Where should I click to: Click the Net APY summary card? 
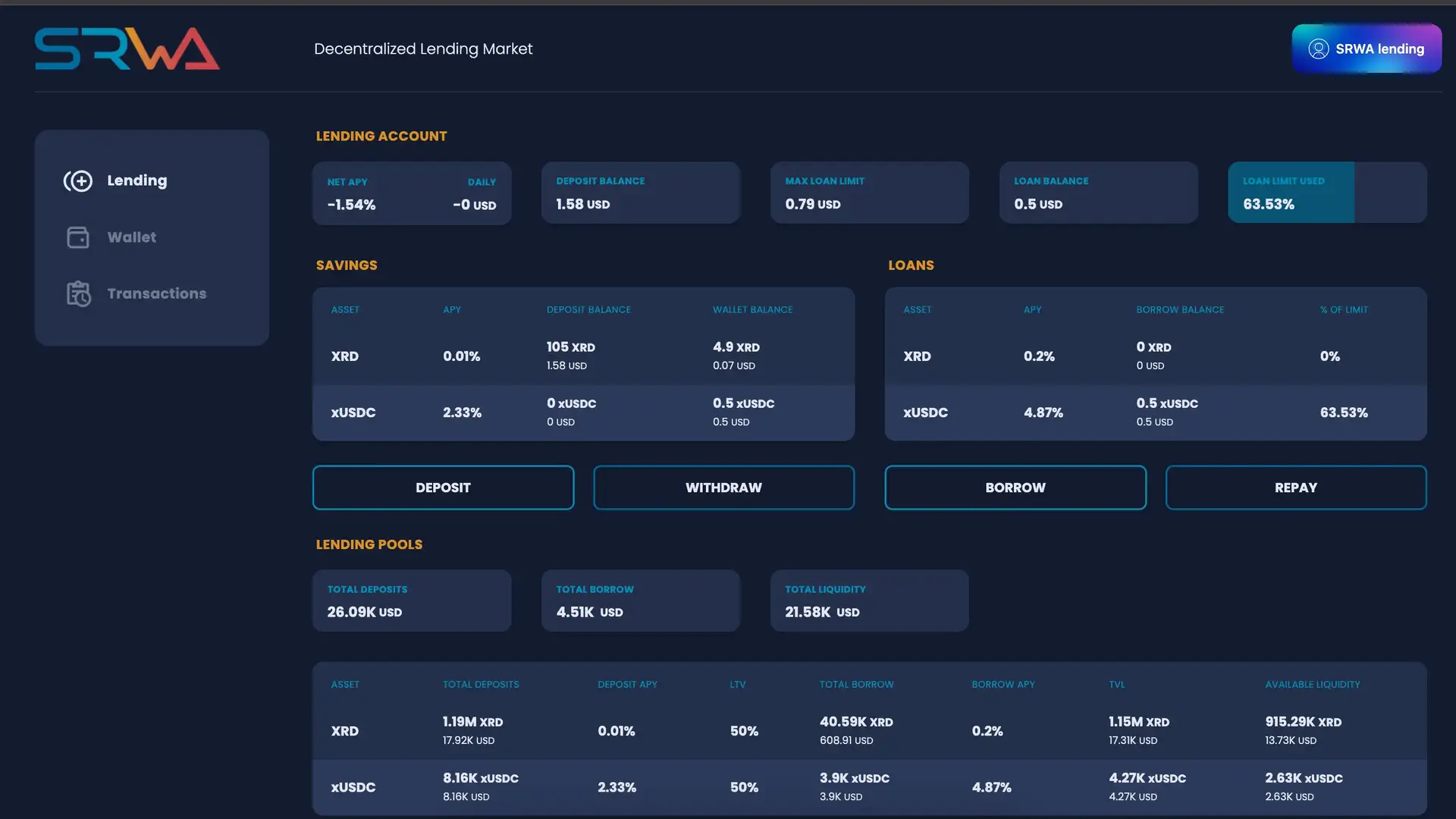(x=412, y=193)
